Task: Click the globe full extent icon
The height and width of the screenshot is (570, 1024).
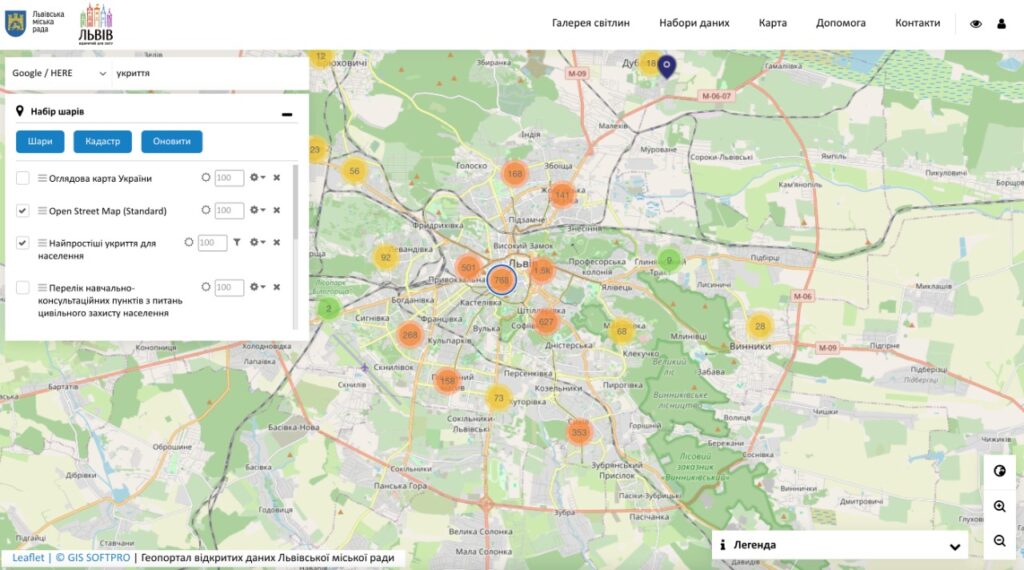Action: click(999, 473)
